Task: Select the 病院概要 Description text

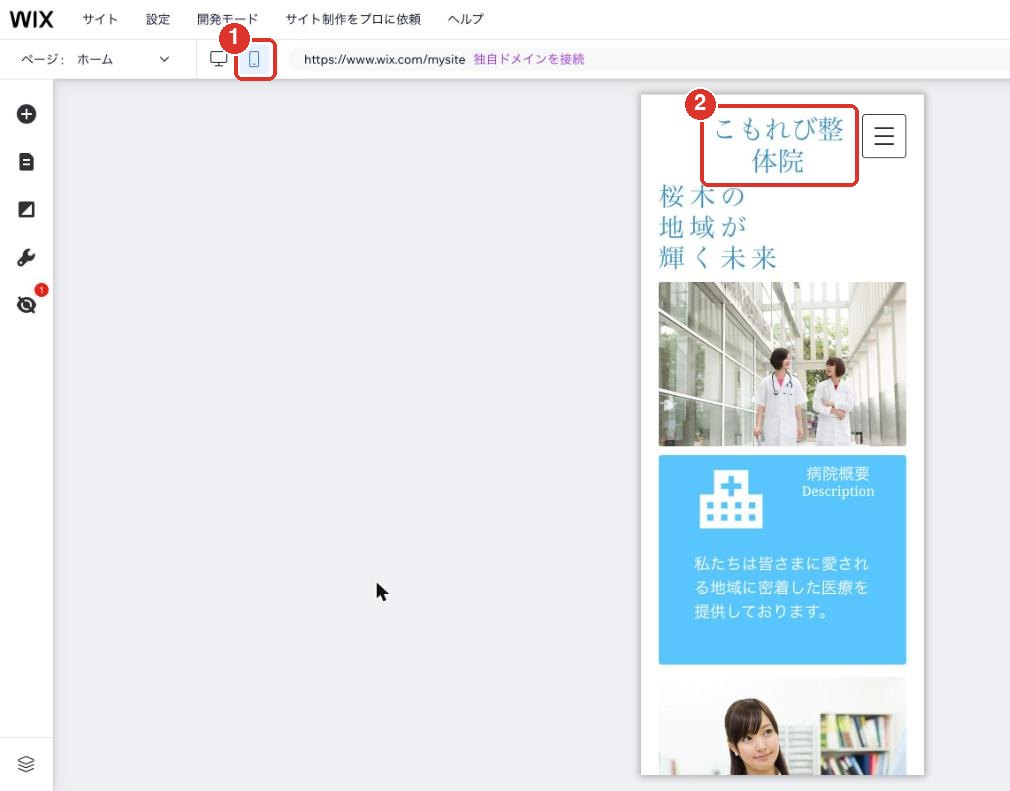Action: pos(838,482)
